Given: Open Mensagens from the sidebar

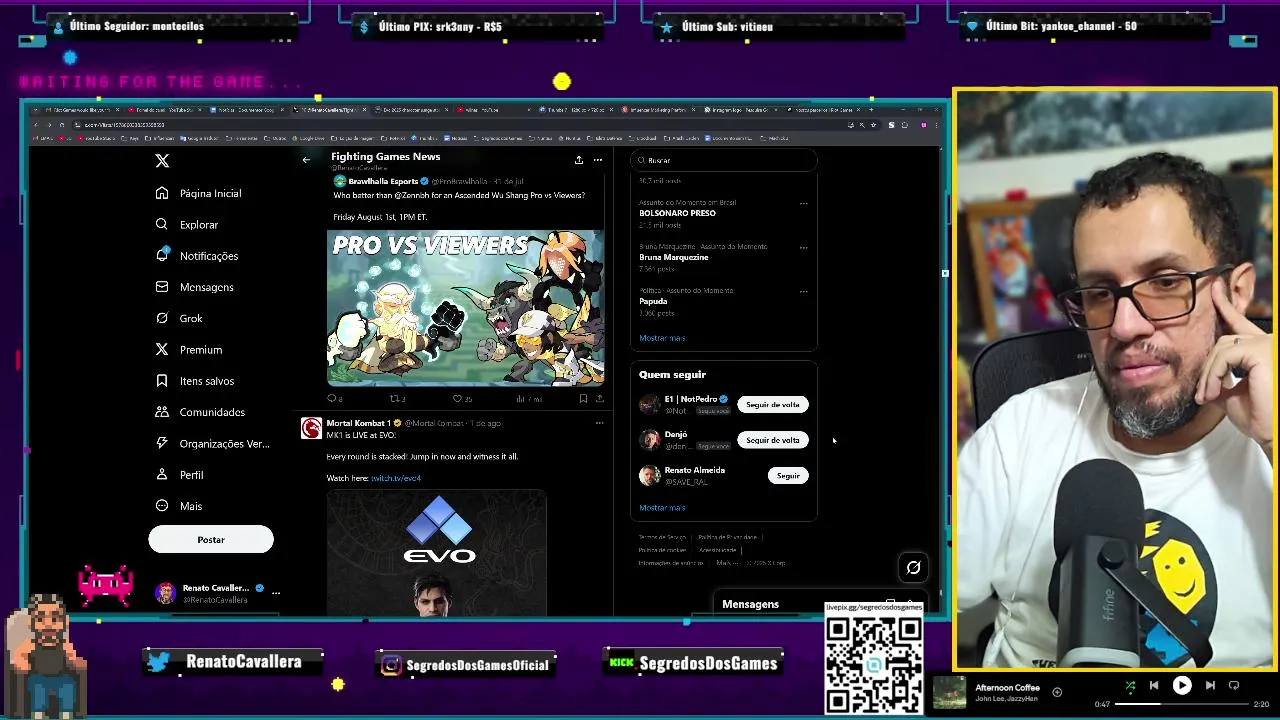Looking at the screenshot, I should 195,287.
